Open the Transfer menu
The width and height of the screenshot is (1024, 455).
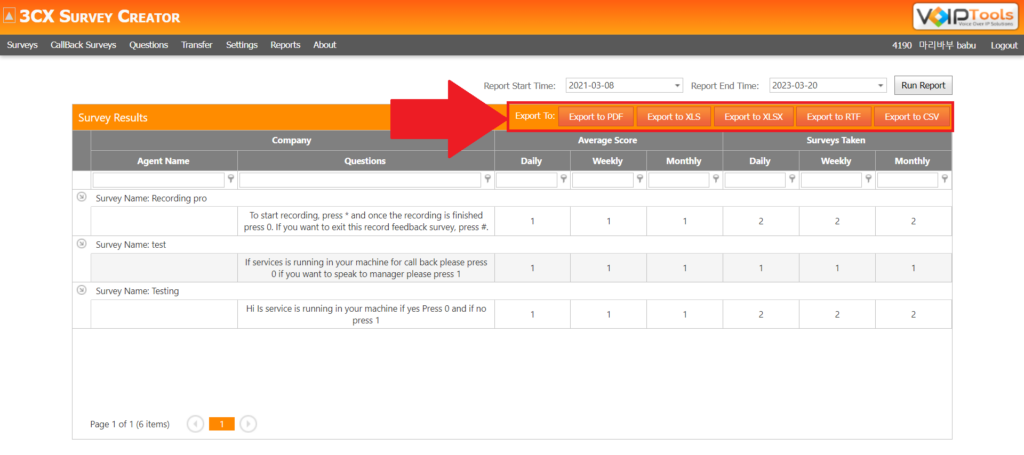(x=197, y=45)
